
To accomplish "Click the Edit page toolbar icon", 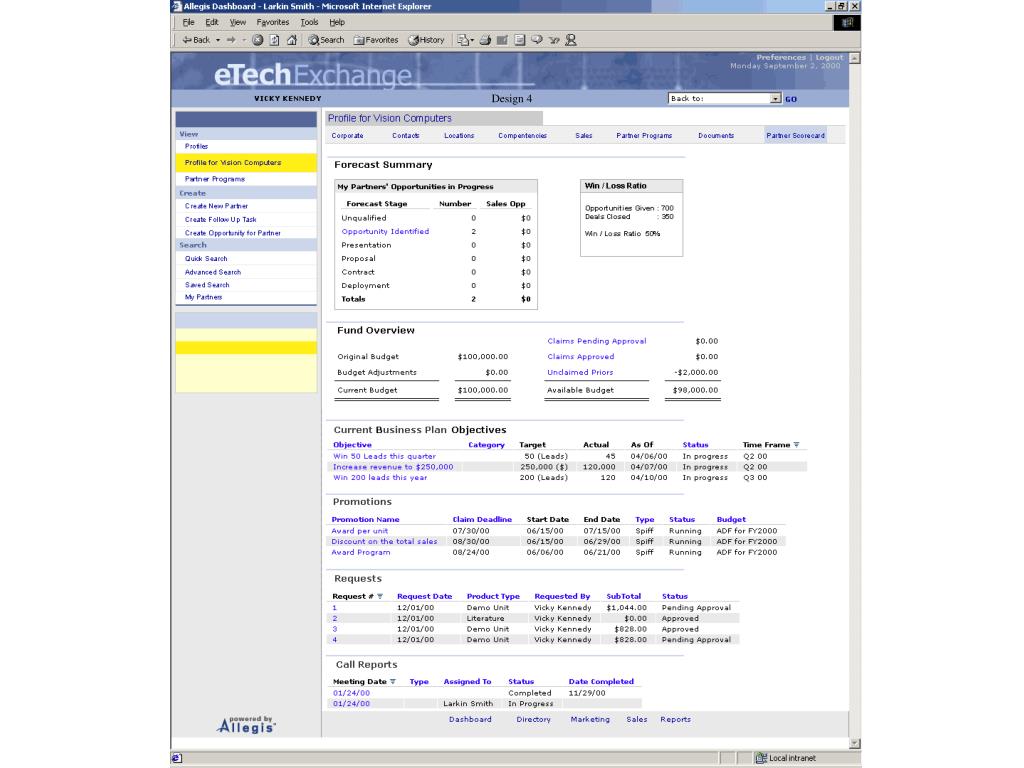I will coord(502,40).
